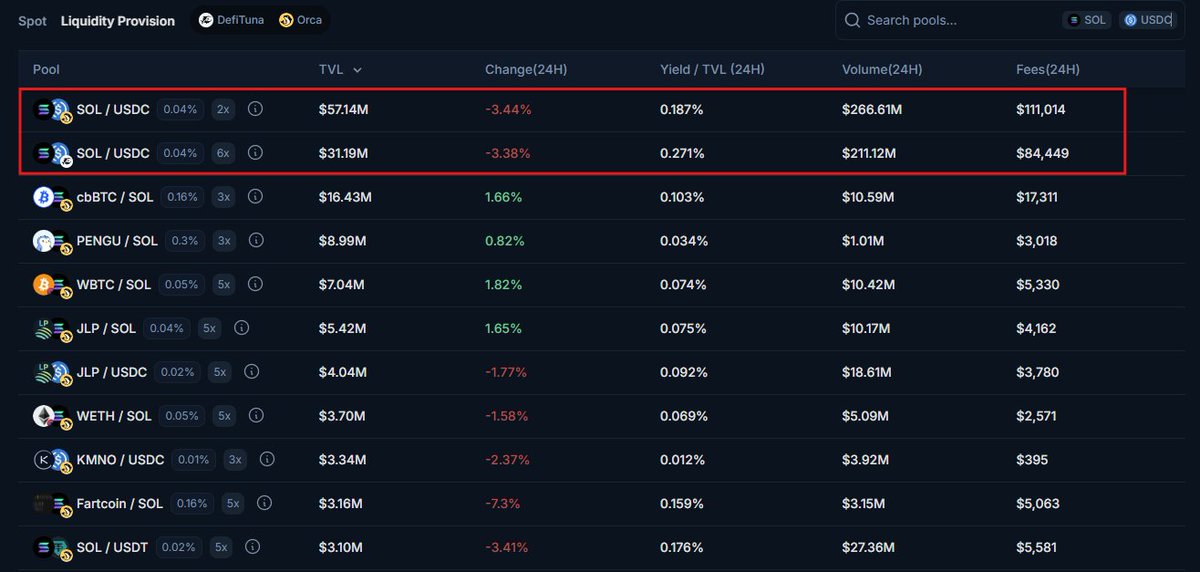Toggle the SOL token filter chip
The height and width of the screenshot is (572, 1200).
[x=1086, y=20]
